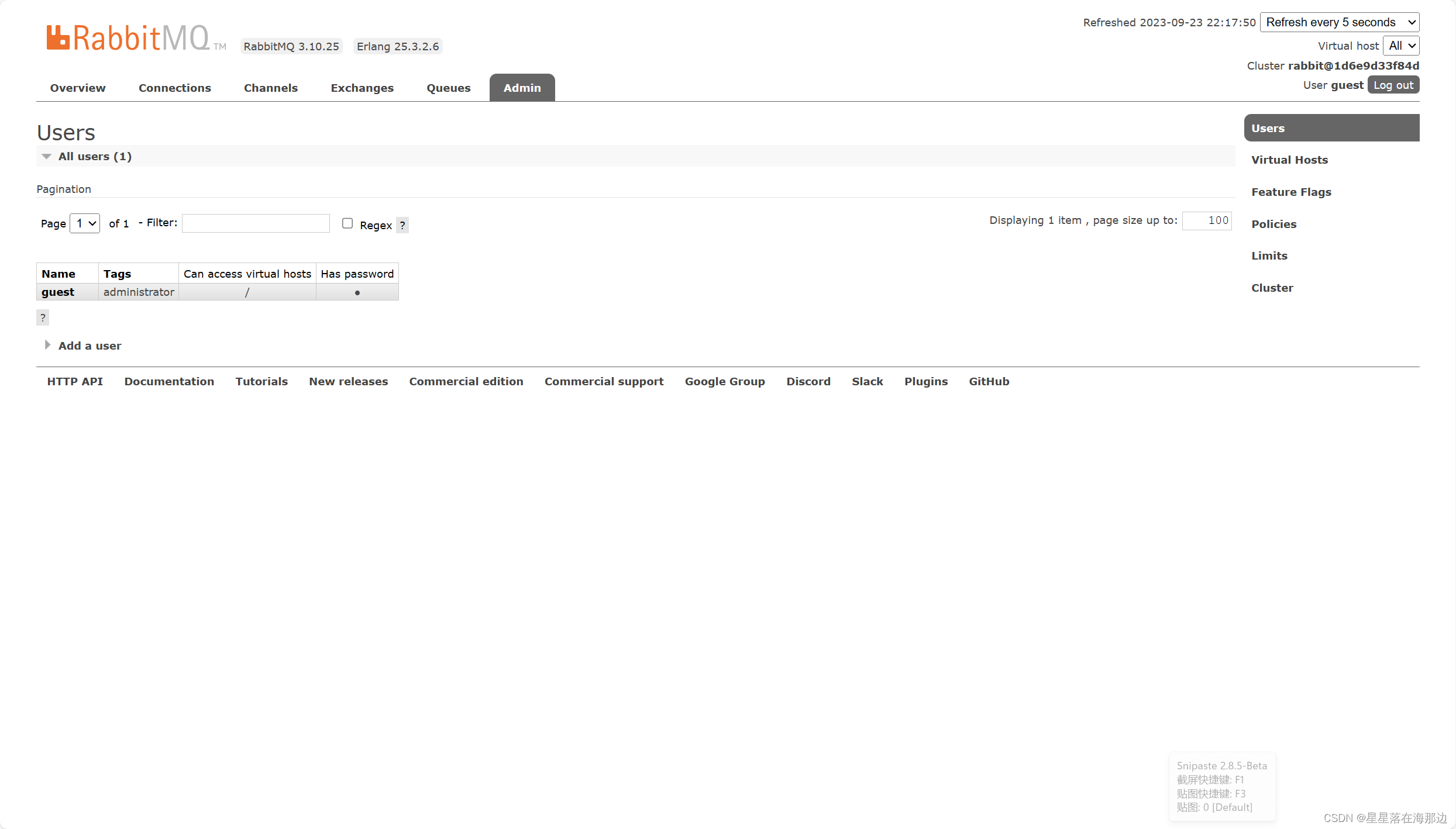The image size is (1456, 829).
Task: Open the Plugins link
Action: pyautogui.click(x=926, y=381)
